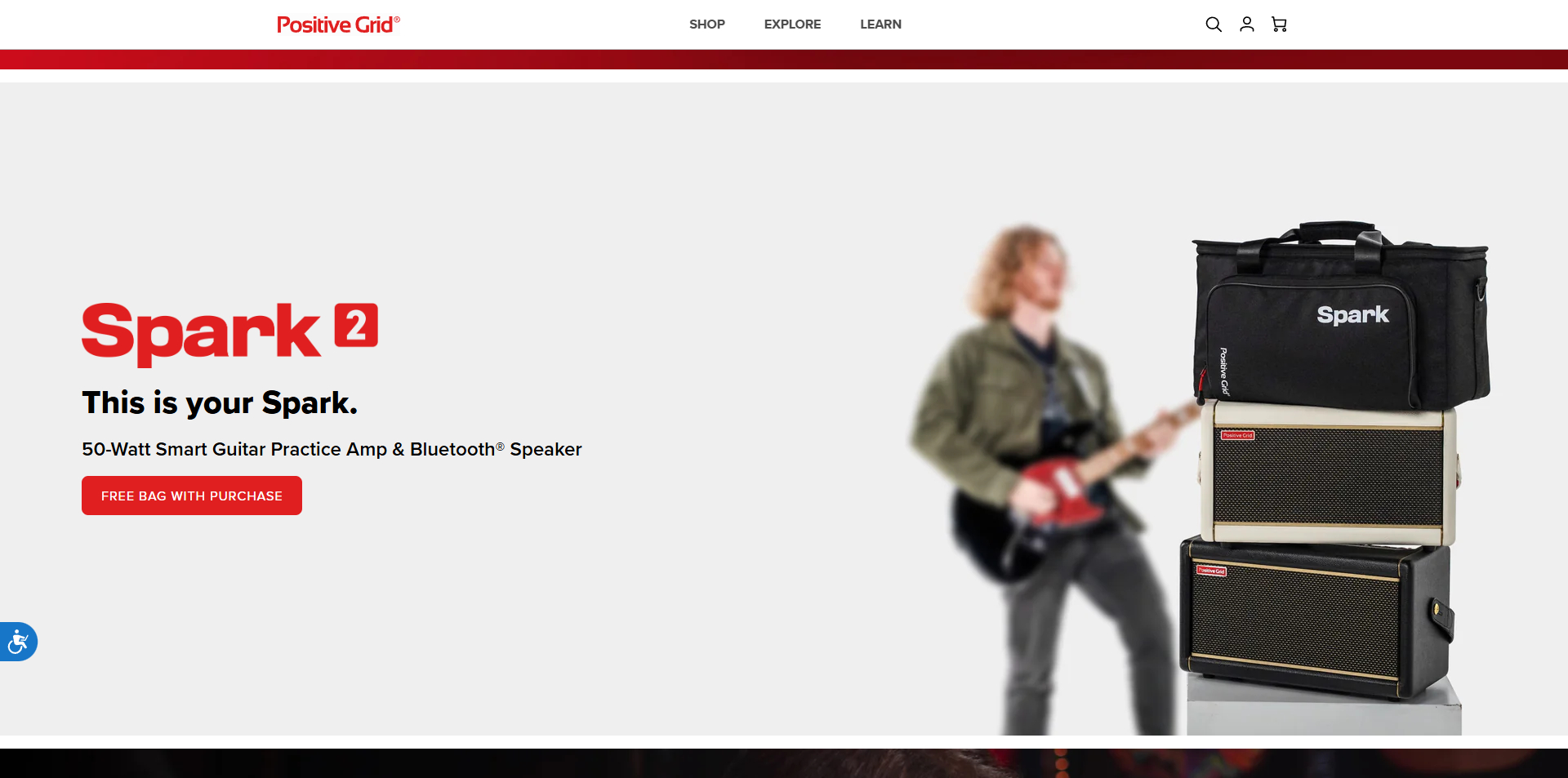The image size is (1568, 778).
Task: Open the EXPLORE menu
Action: (x=792, y=24)
